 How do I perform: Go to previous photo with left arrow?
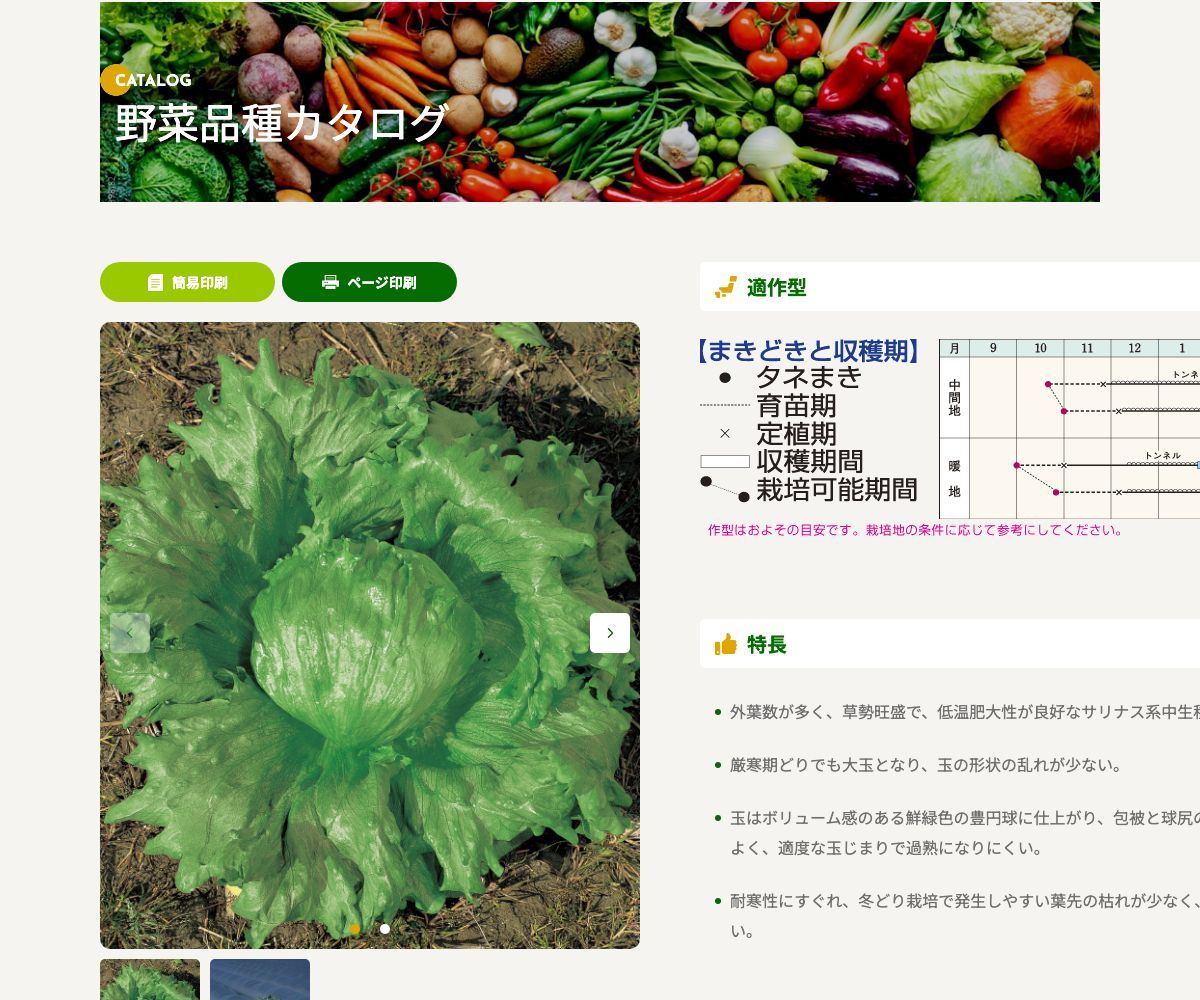[130, 633]
